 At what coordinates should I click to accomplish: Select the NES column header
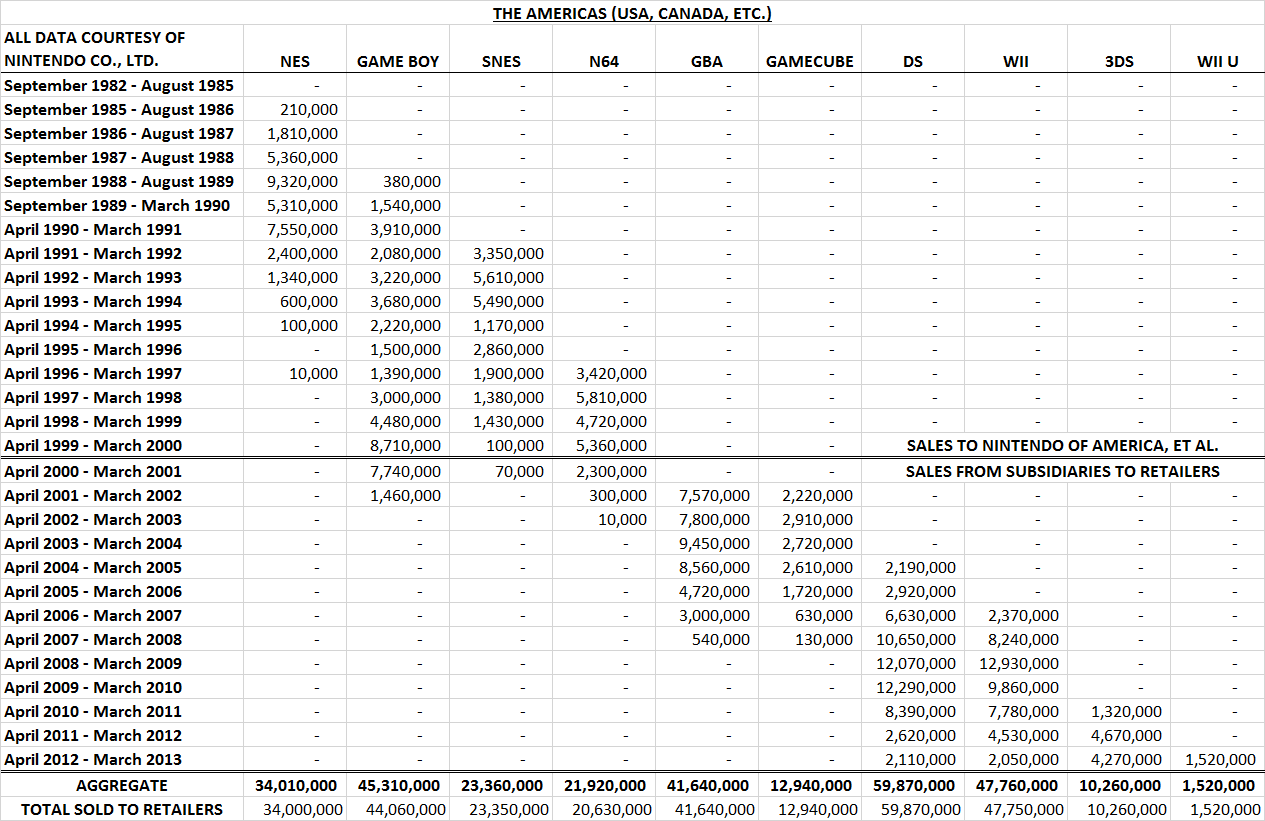point(295,61)
